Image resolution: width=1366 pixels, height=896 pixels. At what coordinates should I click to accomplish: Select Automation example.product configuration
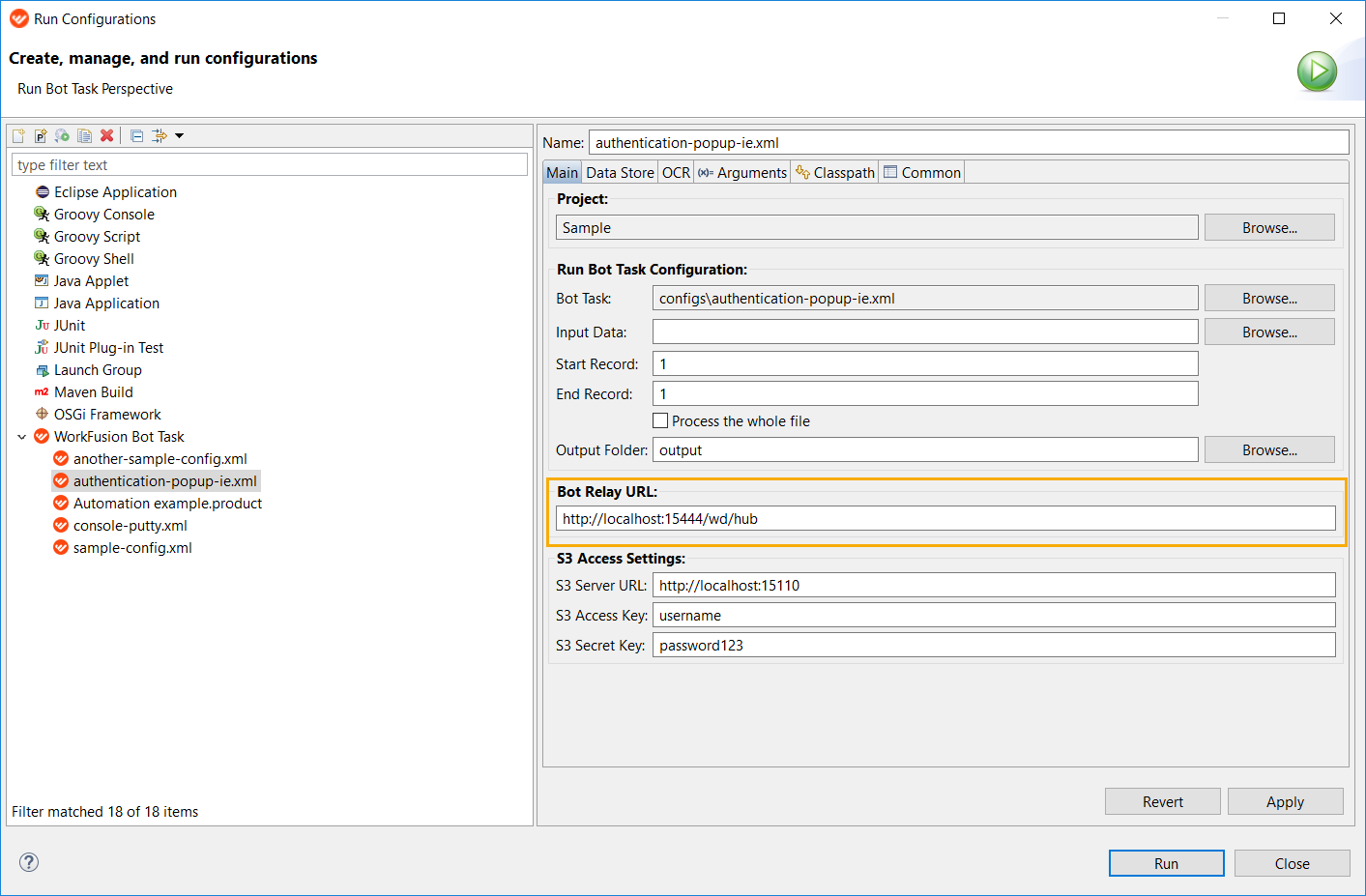pos(167,504)
